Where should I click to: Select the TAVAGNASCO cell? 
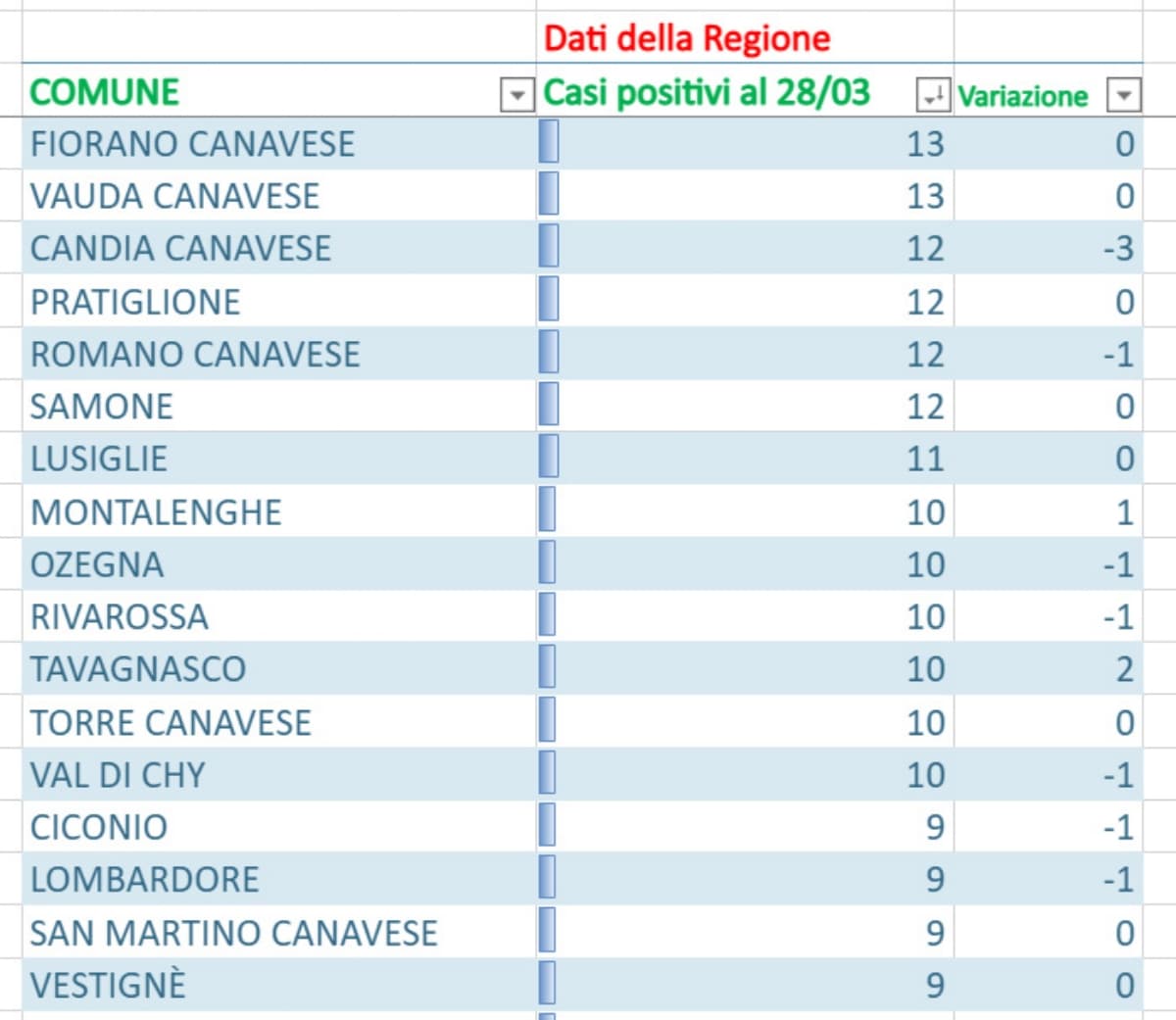138,669
